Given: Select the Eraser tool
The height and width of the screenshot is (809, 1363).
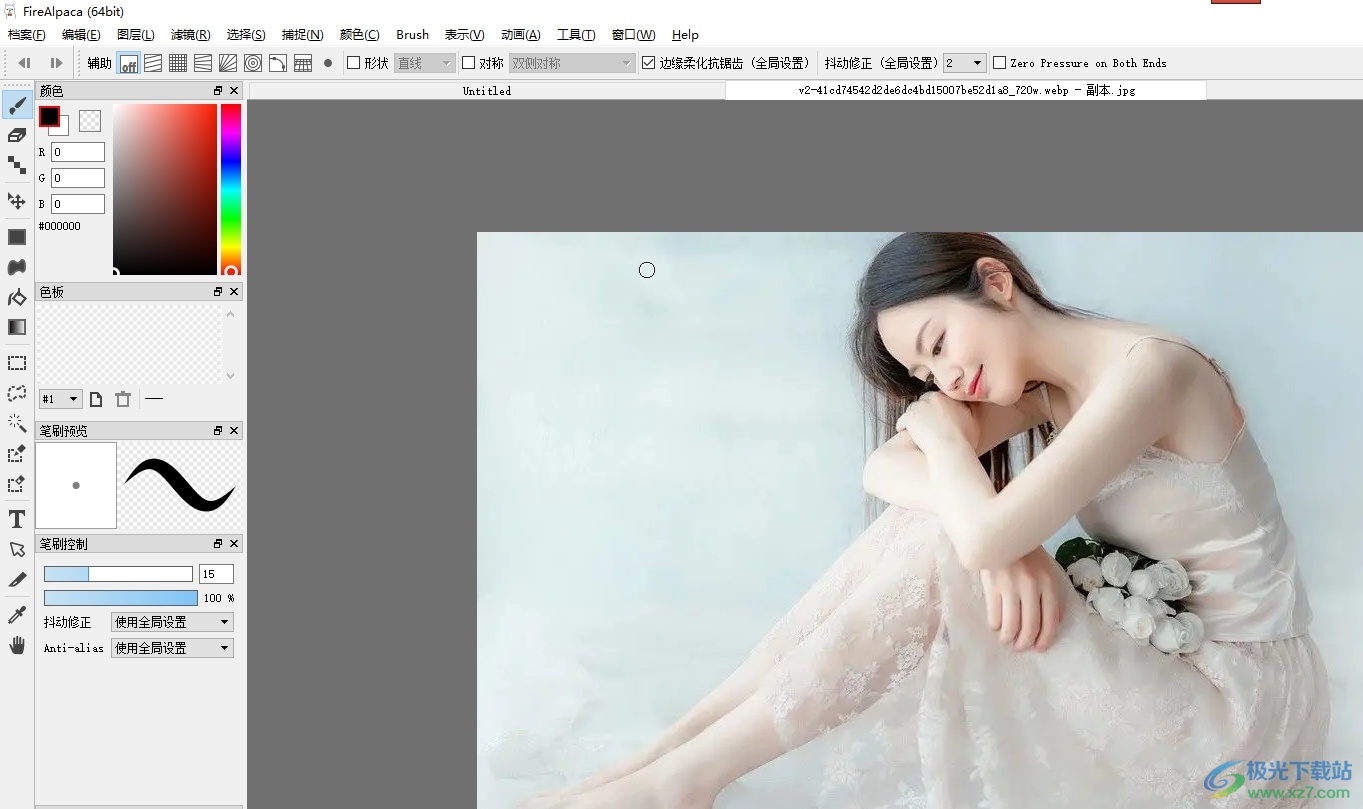Looking at the screenshot, I should (x=17, y=135).
